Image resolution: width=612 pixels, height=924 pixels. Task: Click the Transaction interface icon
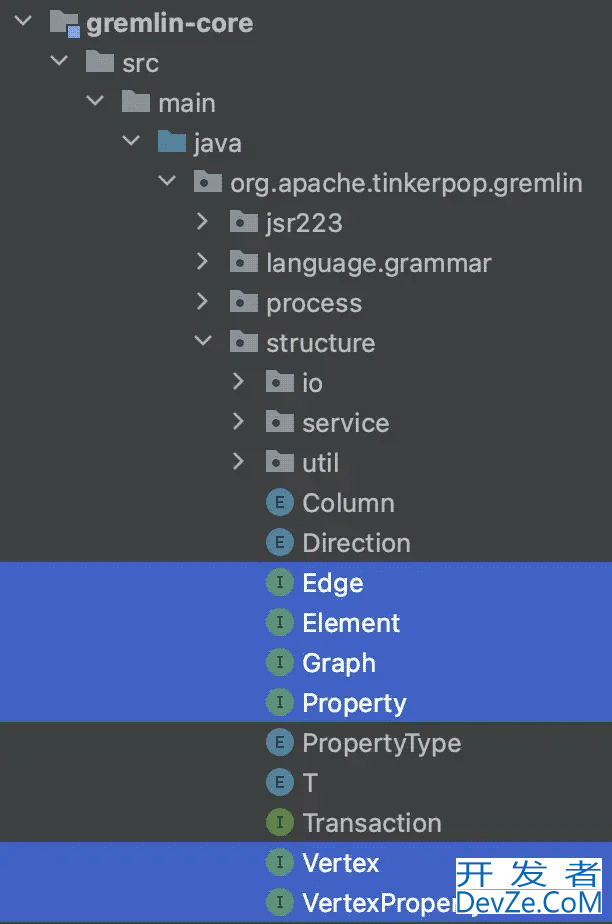point(280,823)
